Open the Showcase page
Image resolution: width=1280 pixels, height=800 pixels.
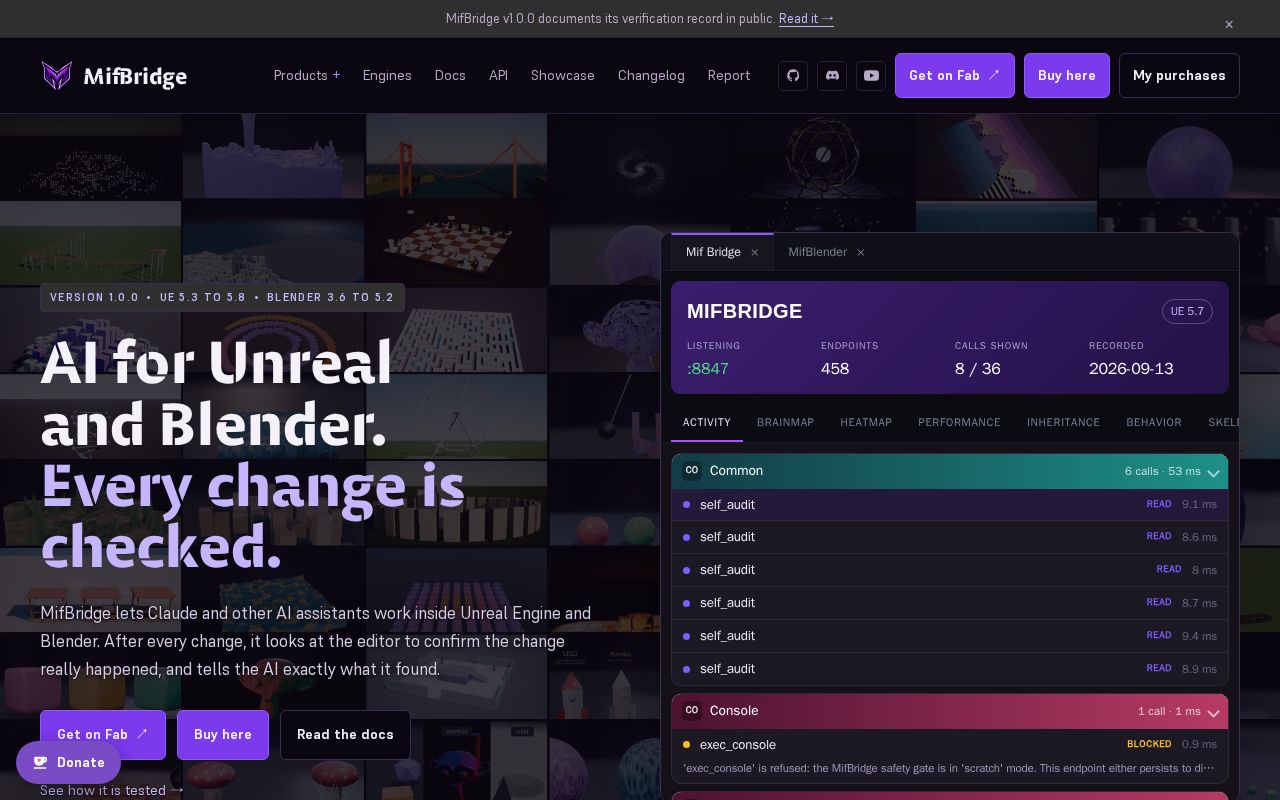pos(563,76)
